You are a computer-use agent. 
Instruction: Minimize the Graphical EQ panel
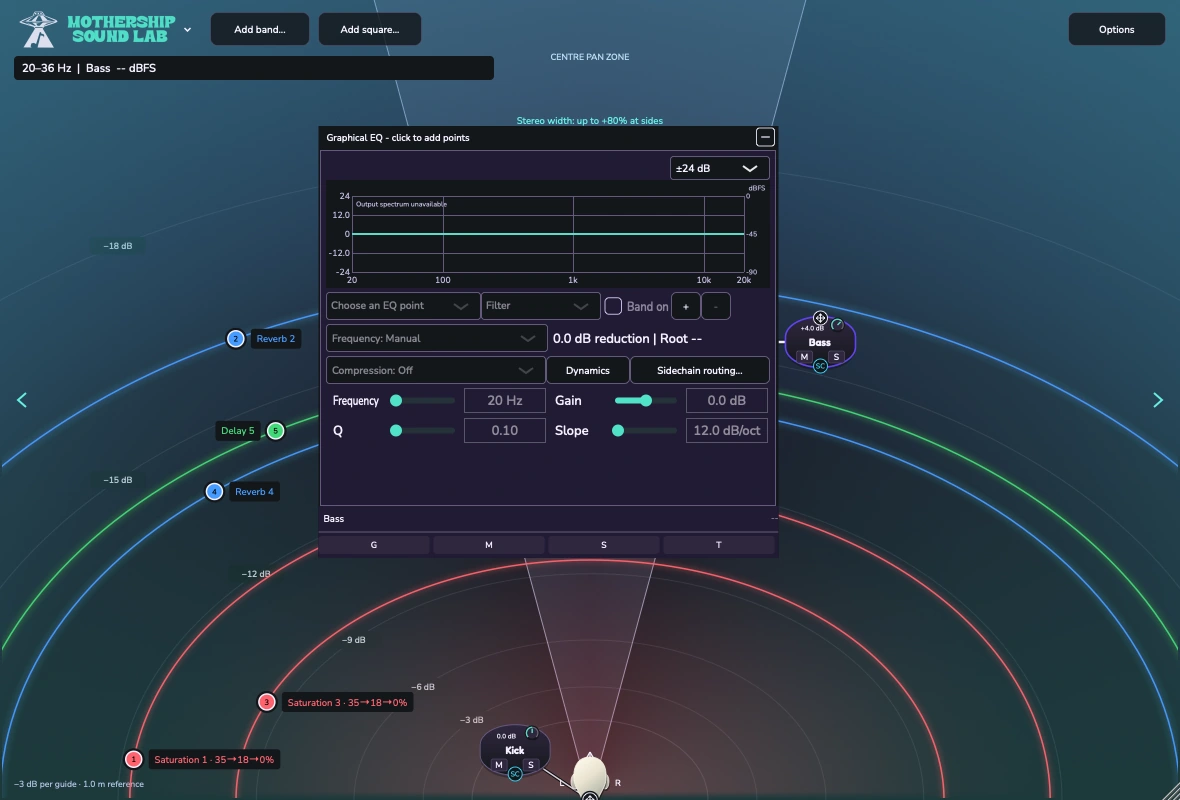pos(765,137)
